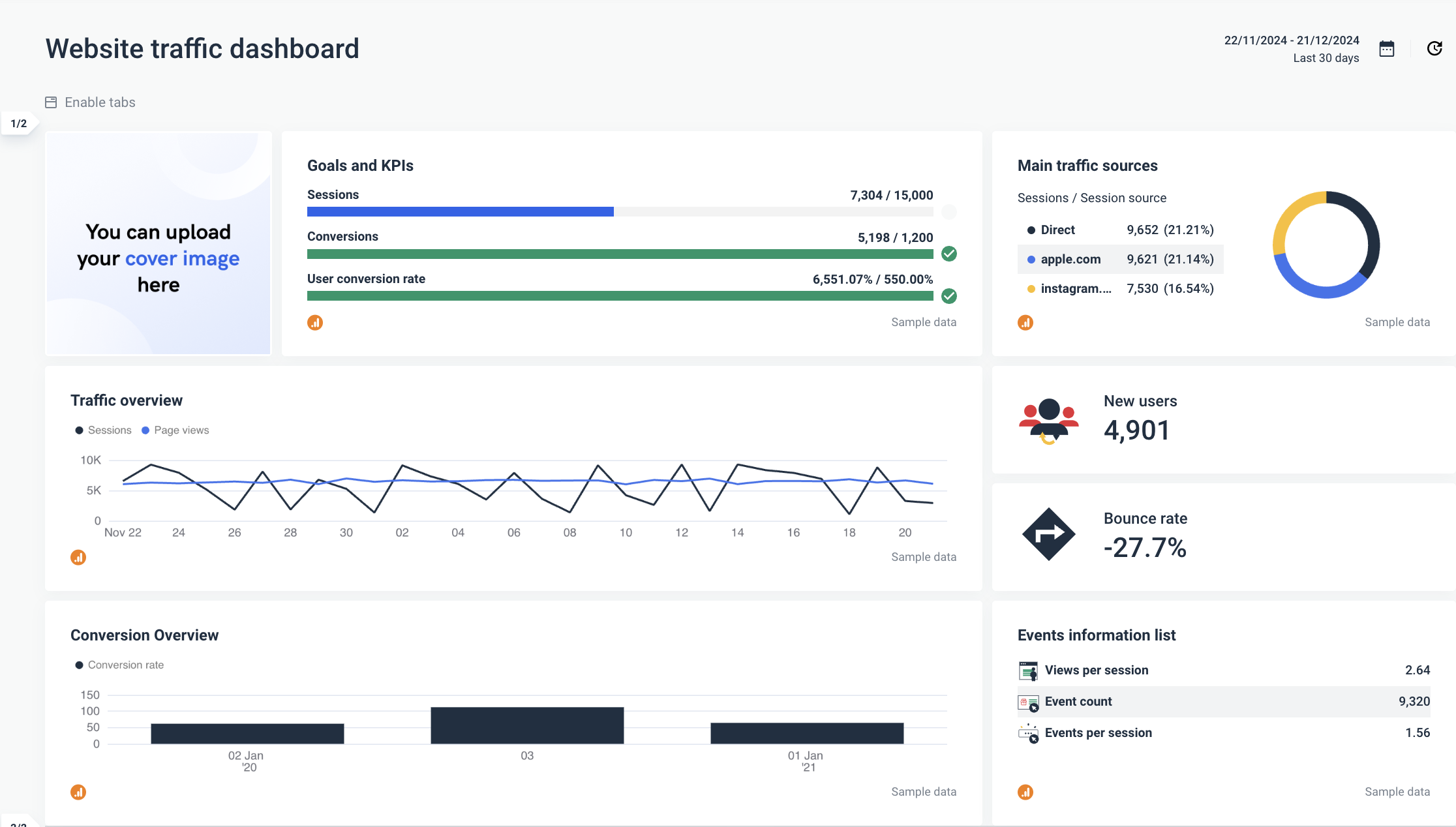Click the Bounce rate arrow diamond icon
The height and width of the screenshot is (827, 1456).
[1049, 534]
